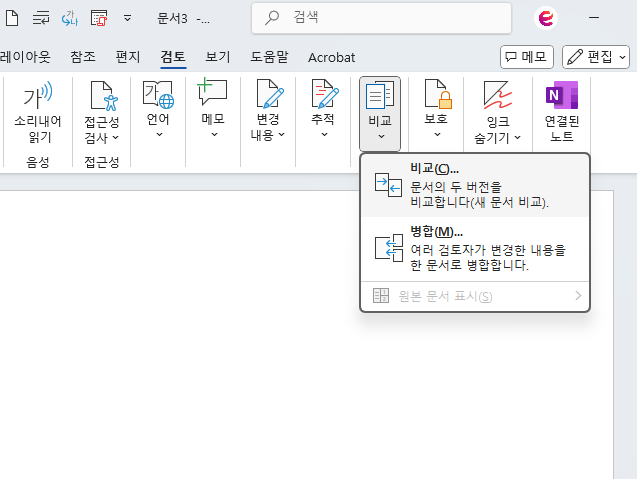The width and height of the screenshot is (637, 479).
Task: Open the 편집 mode dropdown button
Action: pos(596,57)
